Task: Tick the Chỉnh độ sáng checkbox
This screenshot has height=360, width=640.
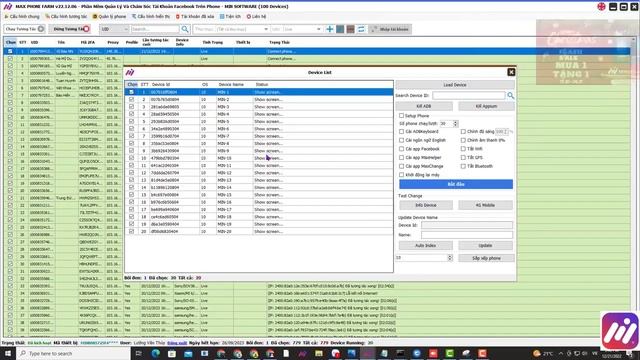Action: coord(463,131)
